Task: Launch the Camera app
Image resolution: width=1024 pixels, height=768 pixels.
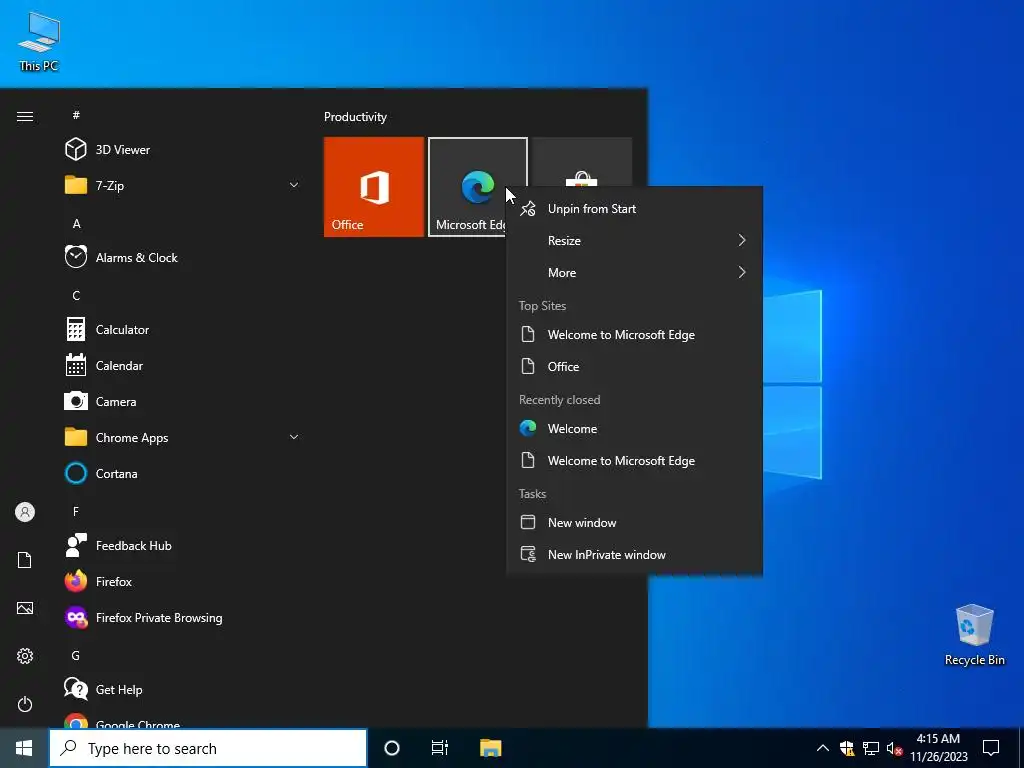Action: coord(183,402)
